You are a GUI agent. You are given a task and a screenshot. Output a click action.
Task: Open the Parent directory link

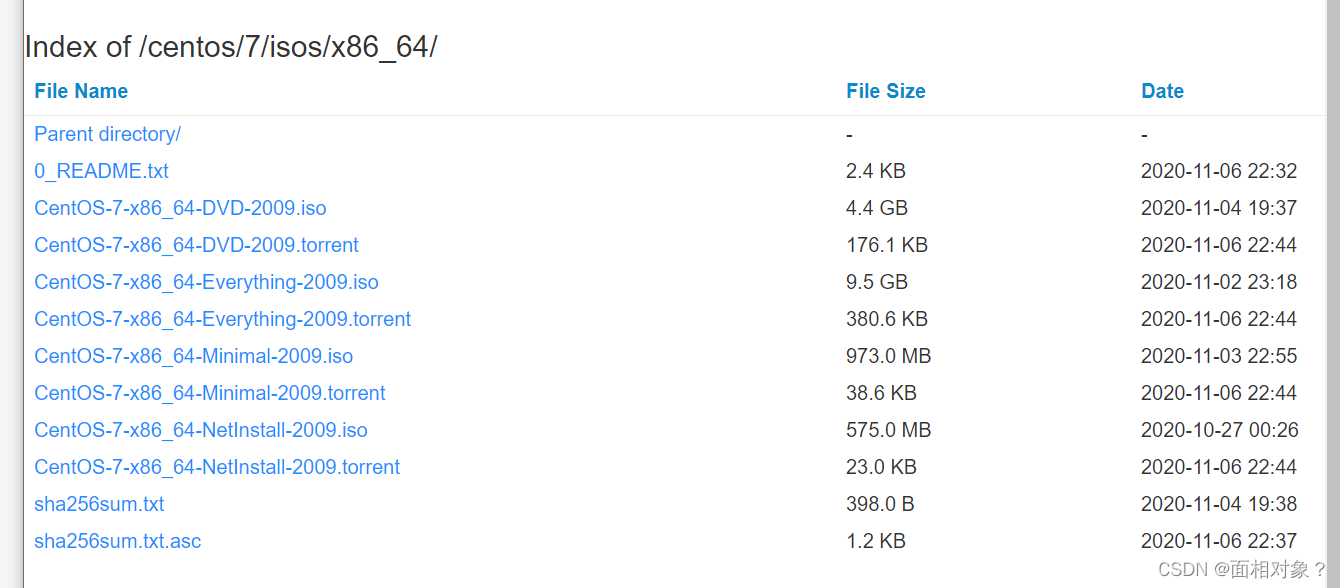pos(107,134)
